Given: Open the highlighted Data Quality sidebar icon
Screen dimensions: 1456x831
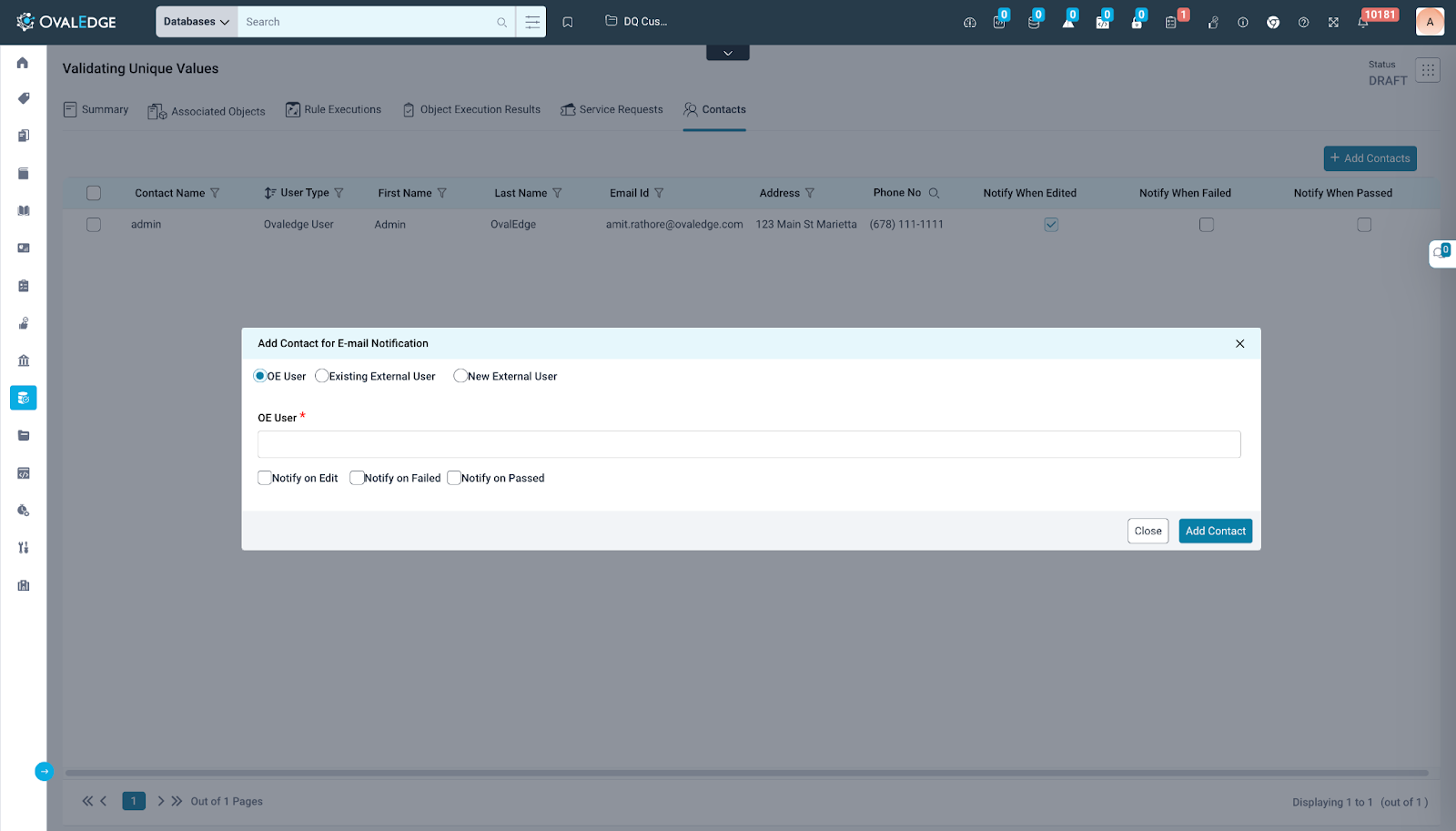Looking at the screenshot, I should [x=24, y=398].
